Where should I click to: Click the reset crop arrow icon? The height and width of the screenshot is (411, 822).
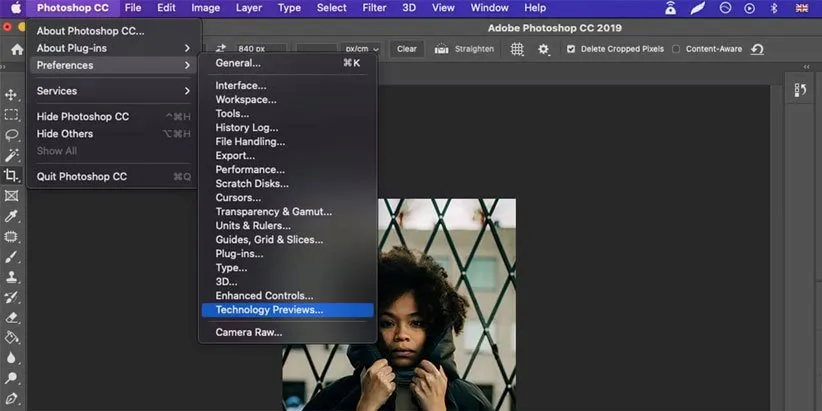[757, 49]
